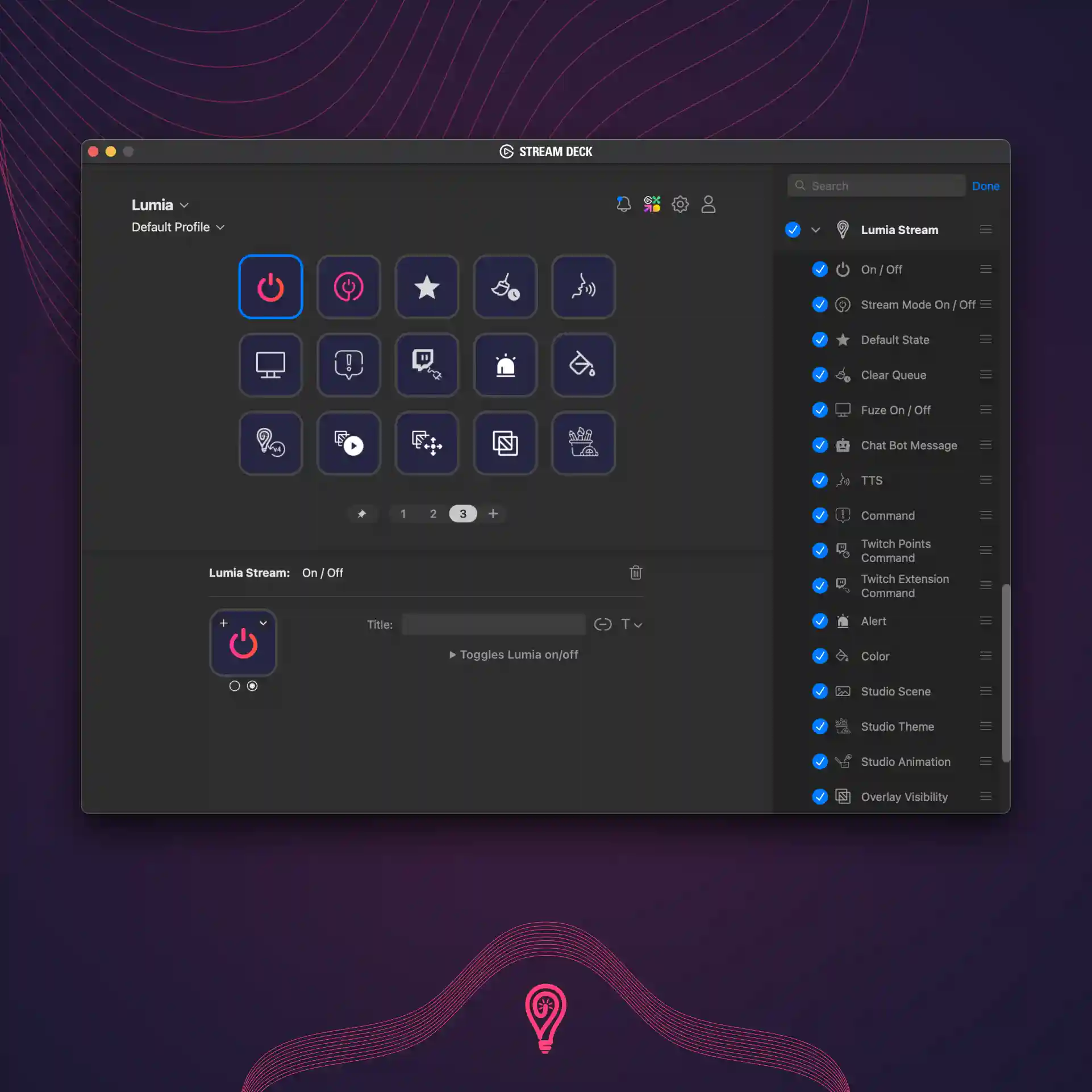
Task: Uncheck the Alert action checkbox
Action: (x=820, y=621)
